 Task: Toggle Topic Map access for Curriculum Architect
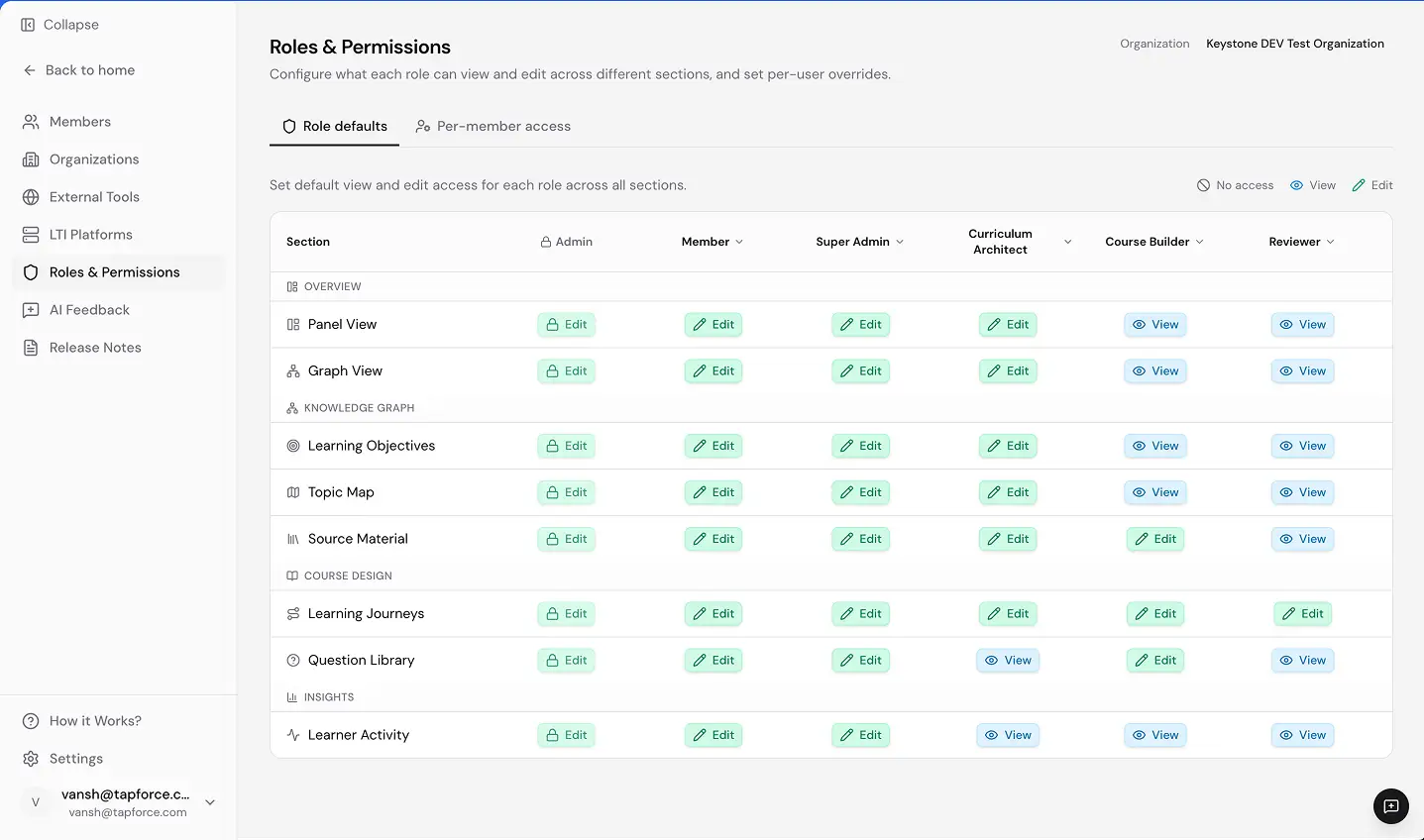(x=1008, y=492)
